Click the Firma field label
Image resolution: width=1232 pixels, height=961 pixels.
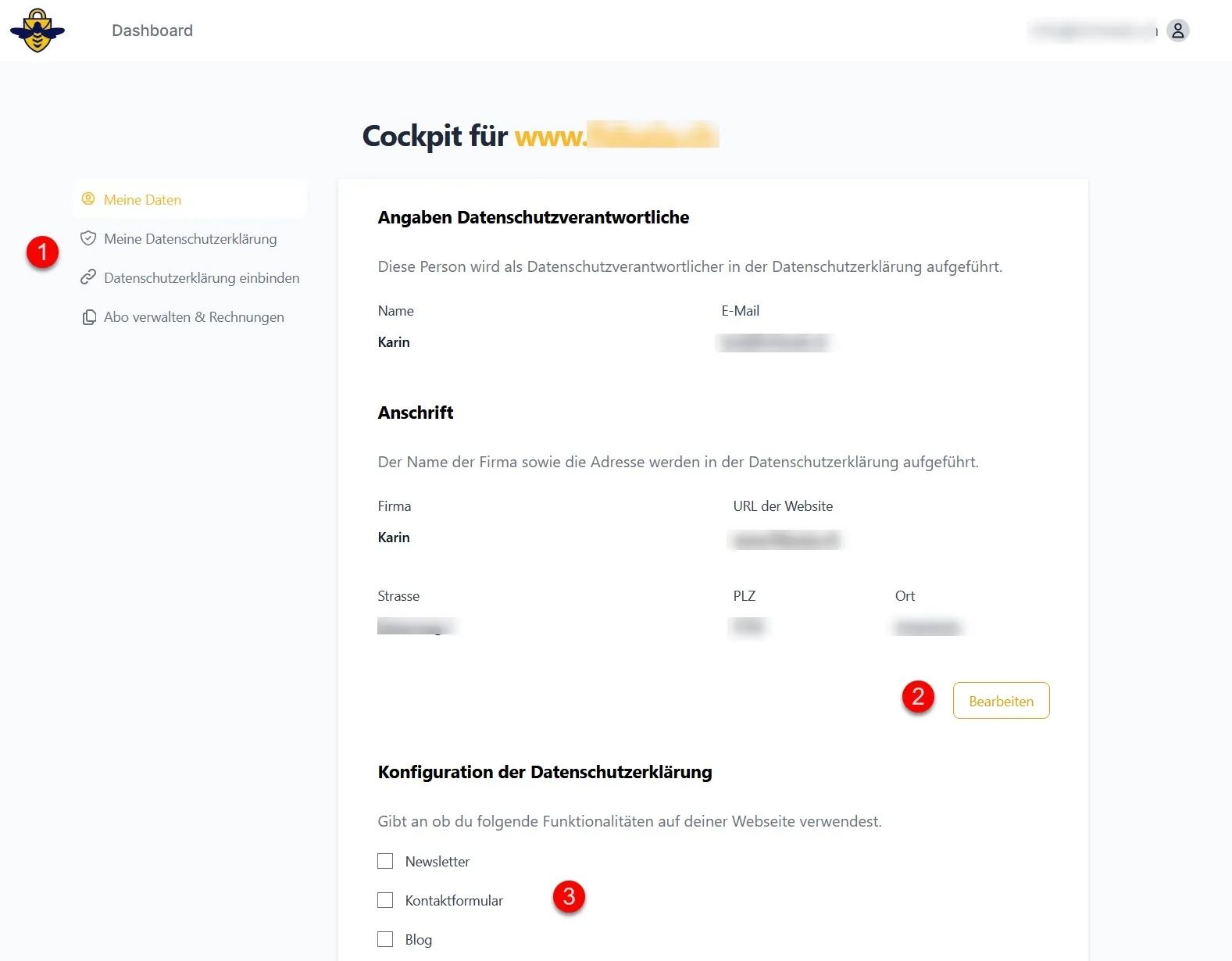[x=395, y=506]
